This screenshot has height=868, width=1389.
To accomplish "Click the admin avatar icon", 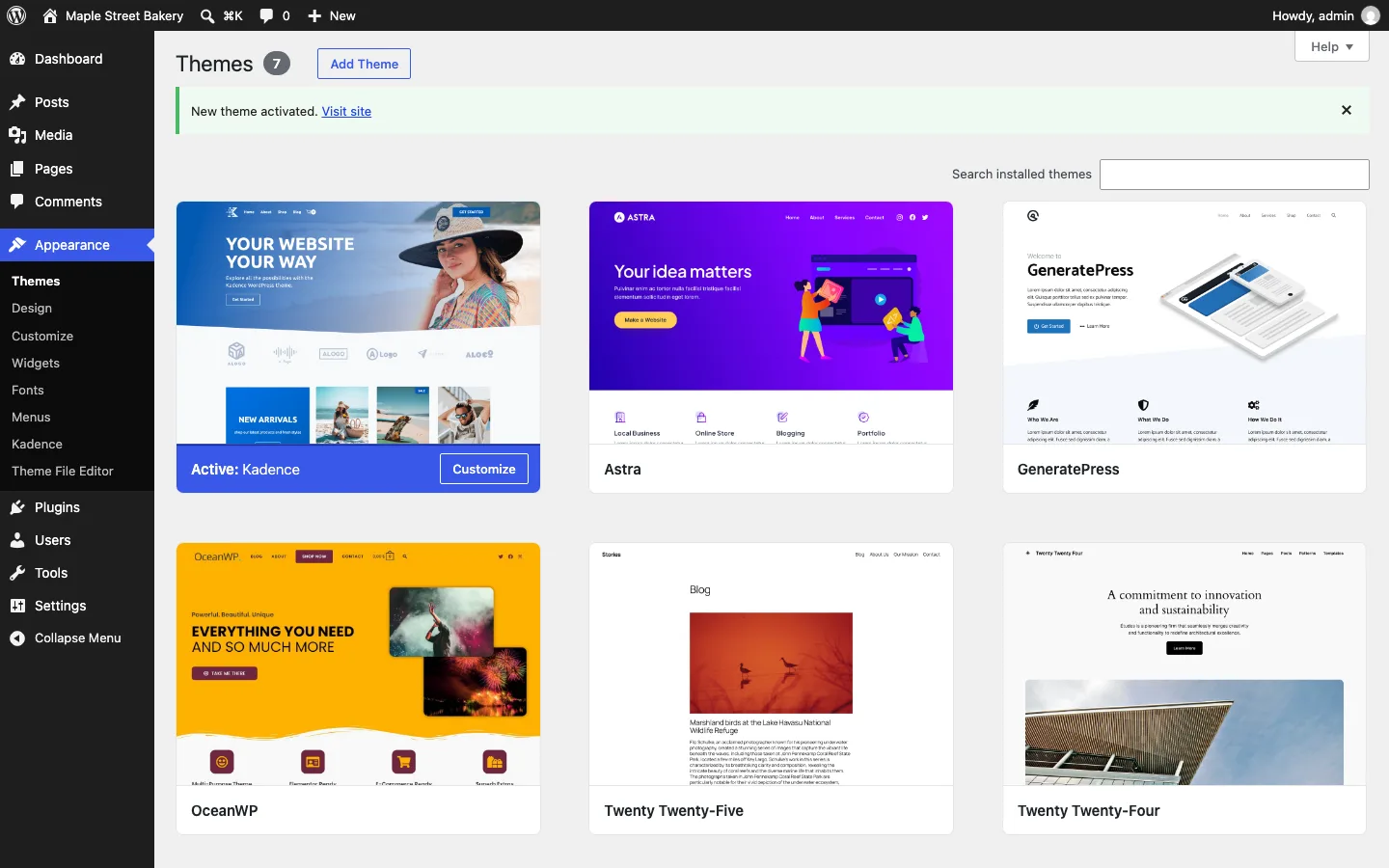I will point(1371,15).
